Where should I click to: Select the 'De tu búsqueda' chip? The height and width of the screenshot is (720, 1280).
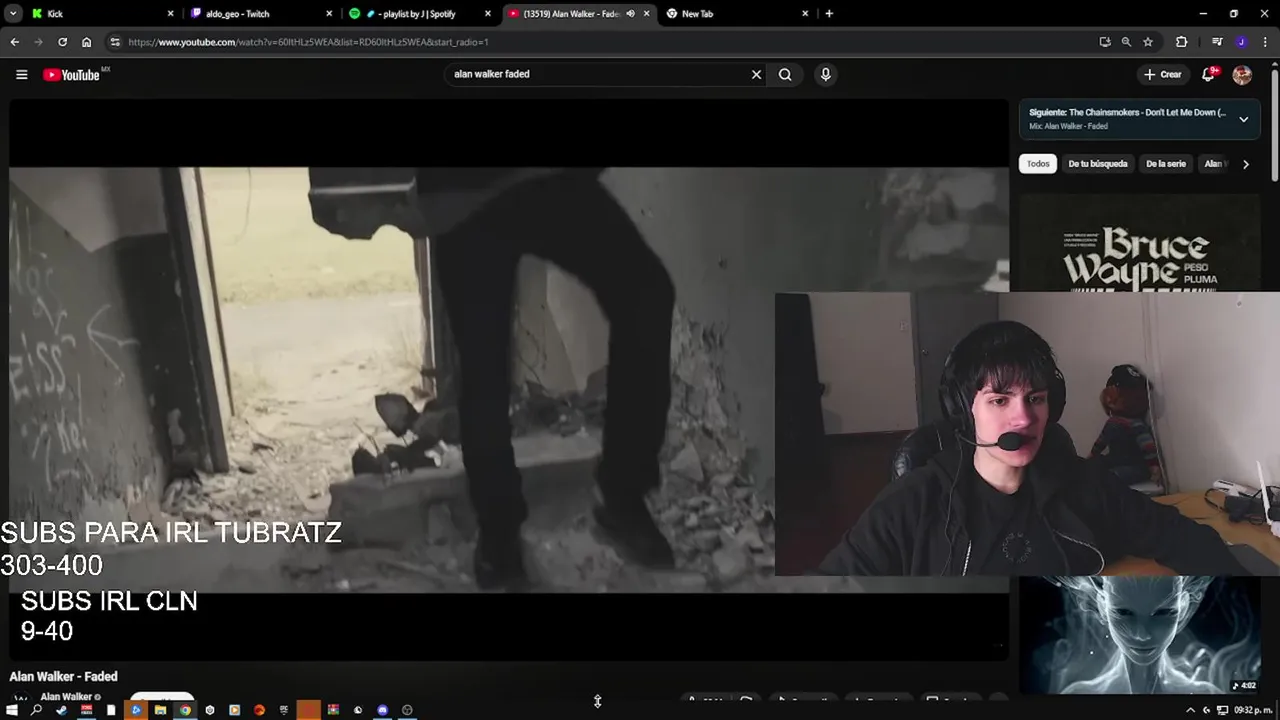coord(1097,164)
